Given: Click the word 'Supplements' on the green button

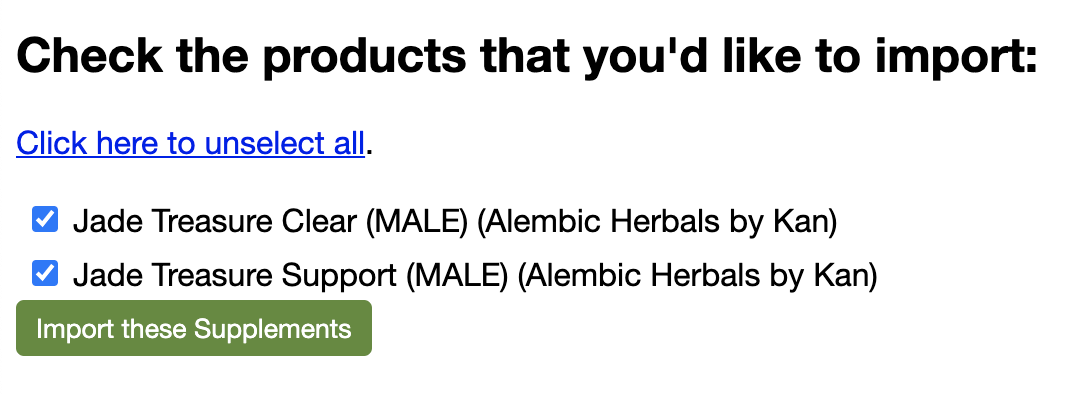Looking at the screenshot, I should click(x=272, y=328).
